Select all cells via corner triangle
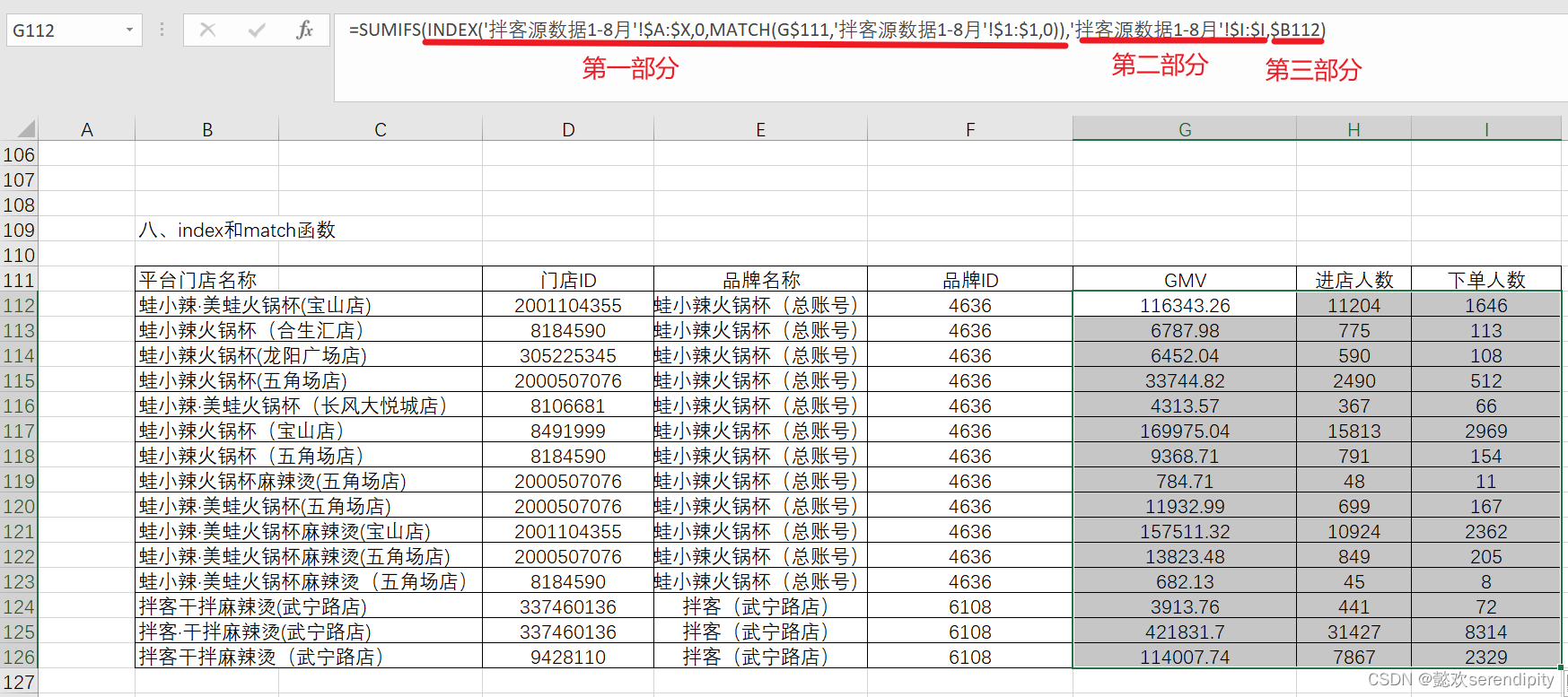Image resolution: width=1568 pixels, height=697 pixels. coord(25,129)
